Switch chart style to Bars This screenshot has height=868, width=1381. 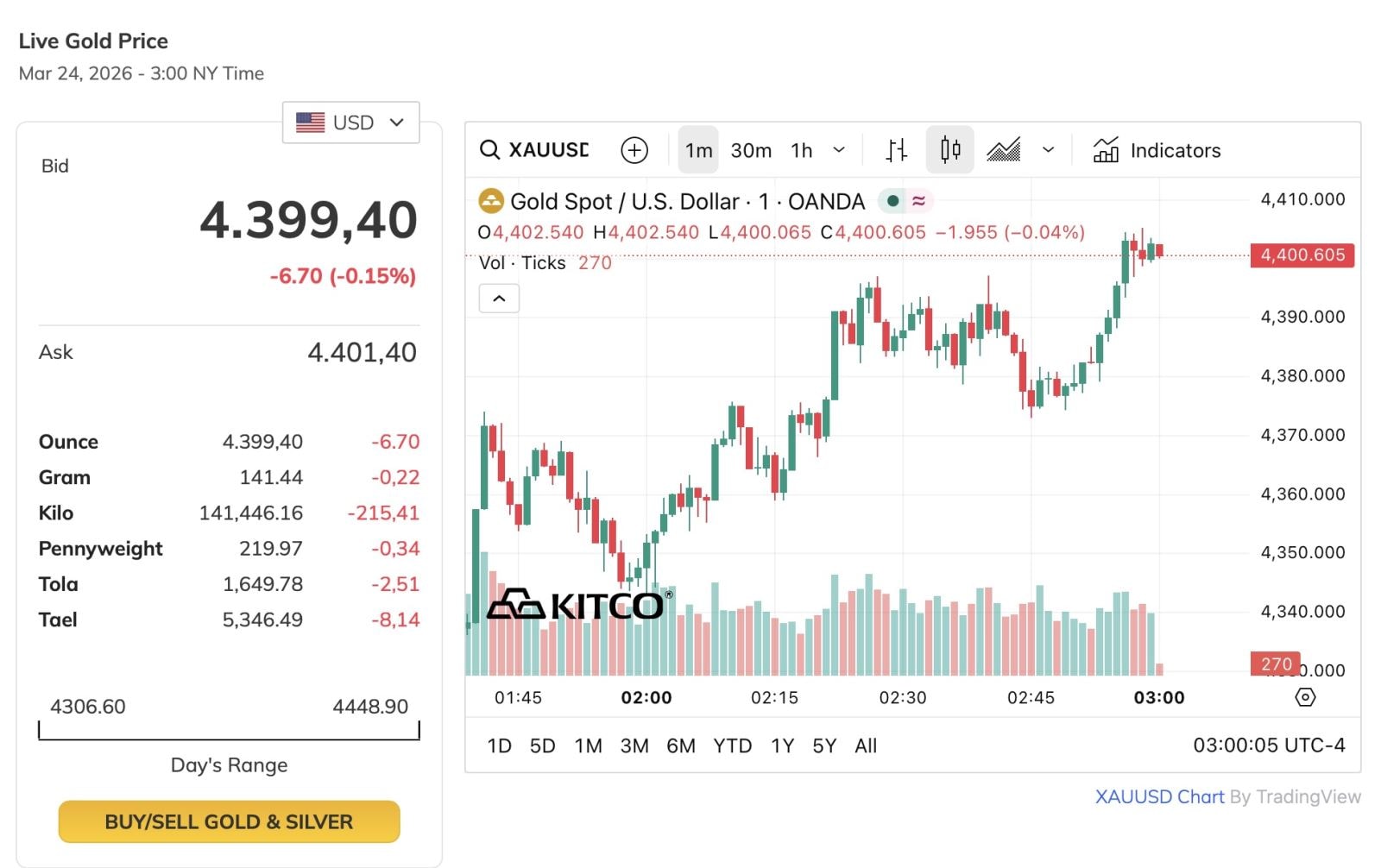[897, 150]
